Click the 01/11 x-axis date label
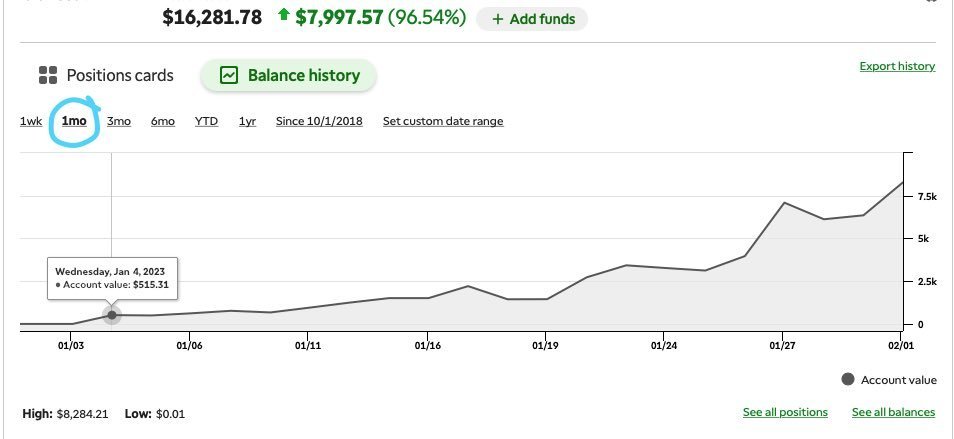Screen dimensions: 954x439 [307, 345]
